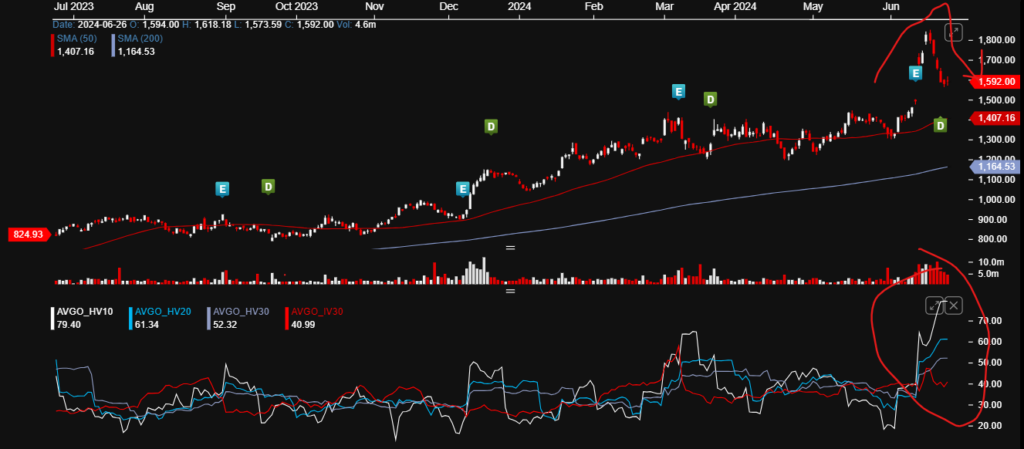Select the AVGO_HV20 legend label
Screen dimensions: 1024x449
pyautogui.click(x=163, y=312)
